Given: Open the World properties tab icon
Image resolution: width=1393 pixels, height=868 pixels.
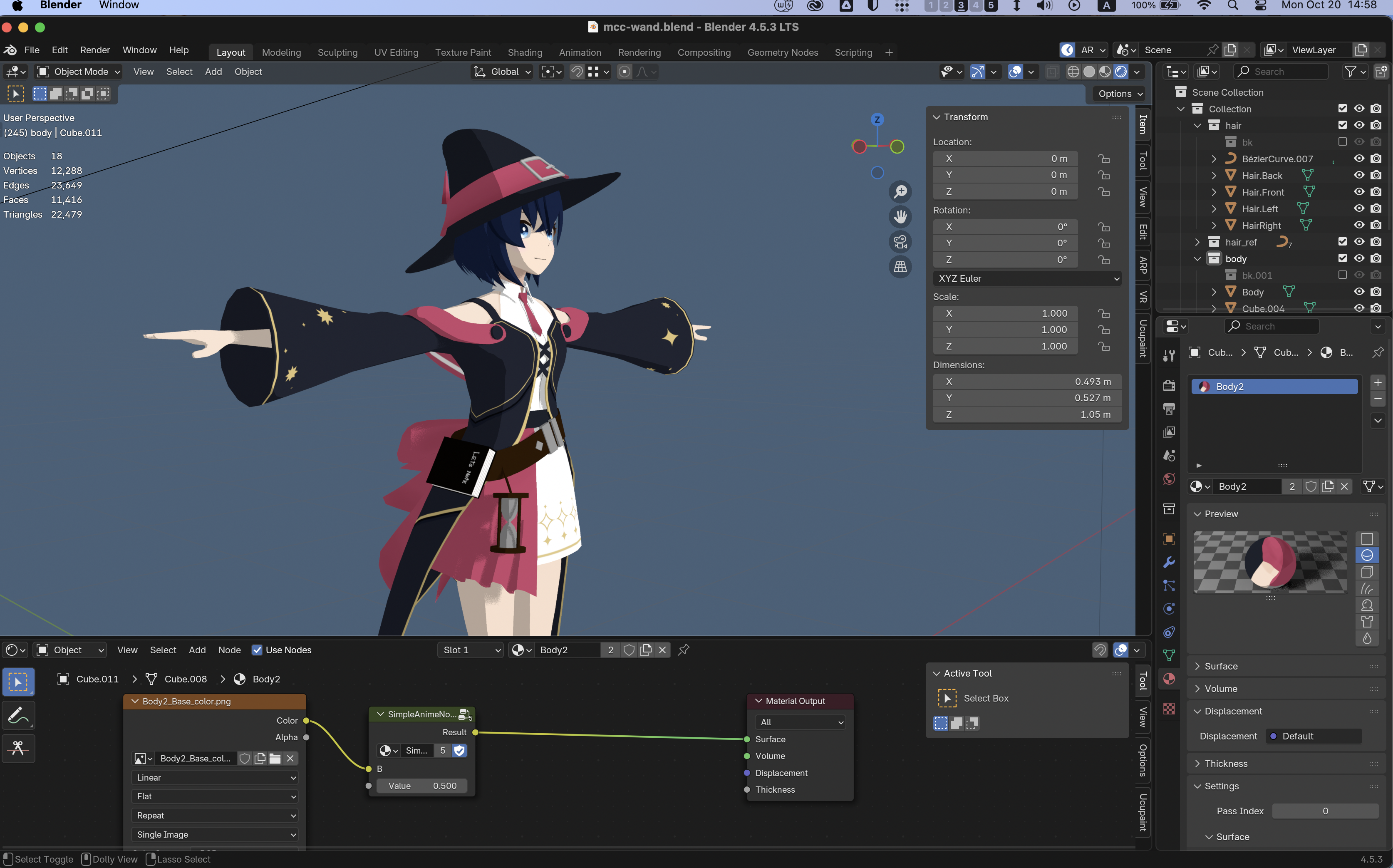Looking at the screenshot, I should coord(1169,479).
